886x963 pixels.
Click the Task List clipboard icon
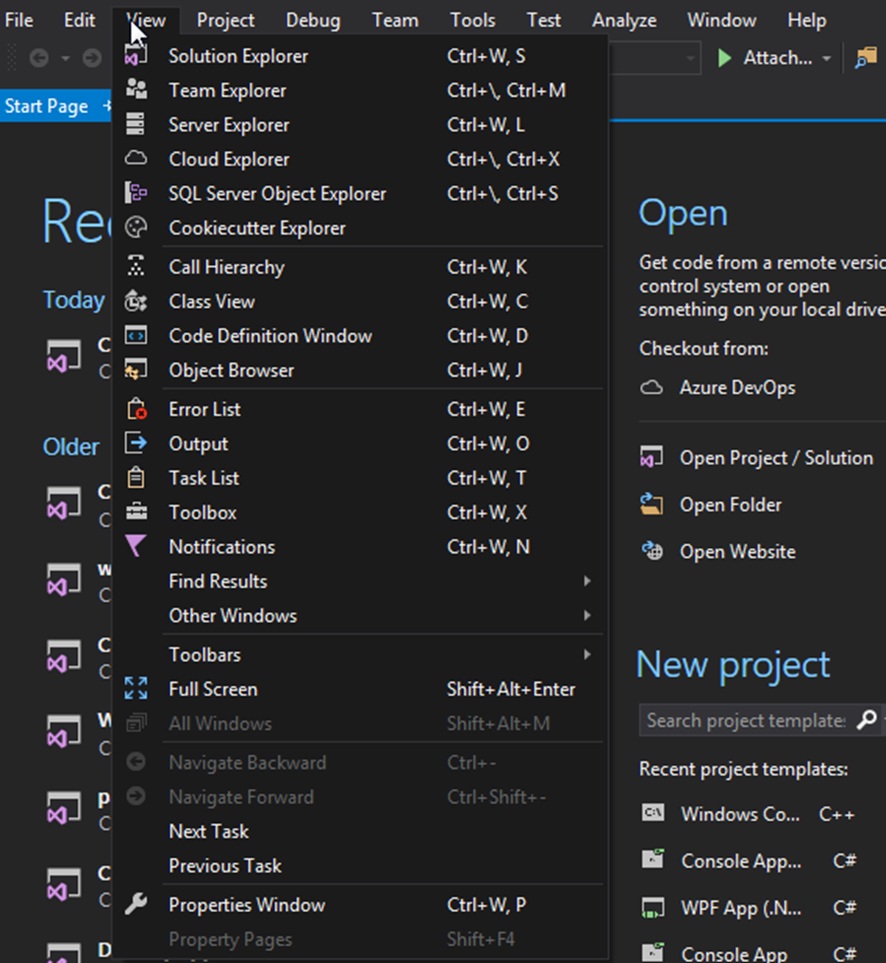point(136,478)
